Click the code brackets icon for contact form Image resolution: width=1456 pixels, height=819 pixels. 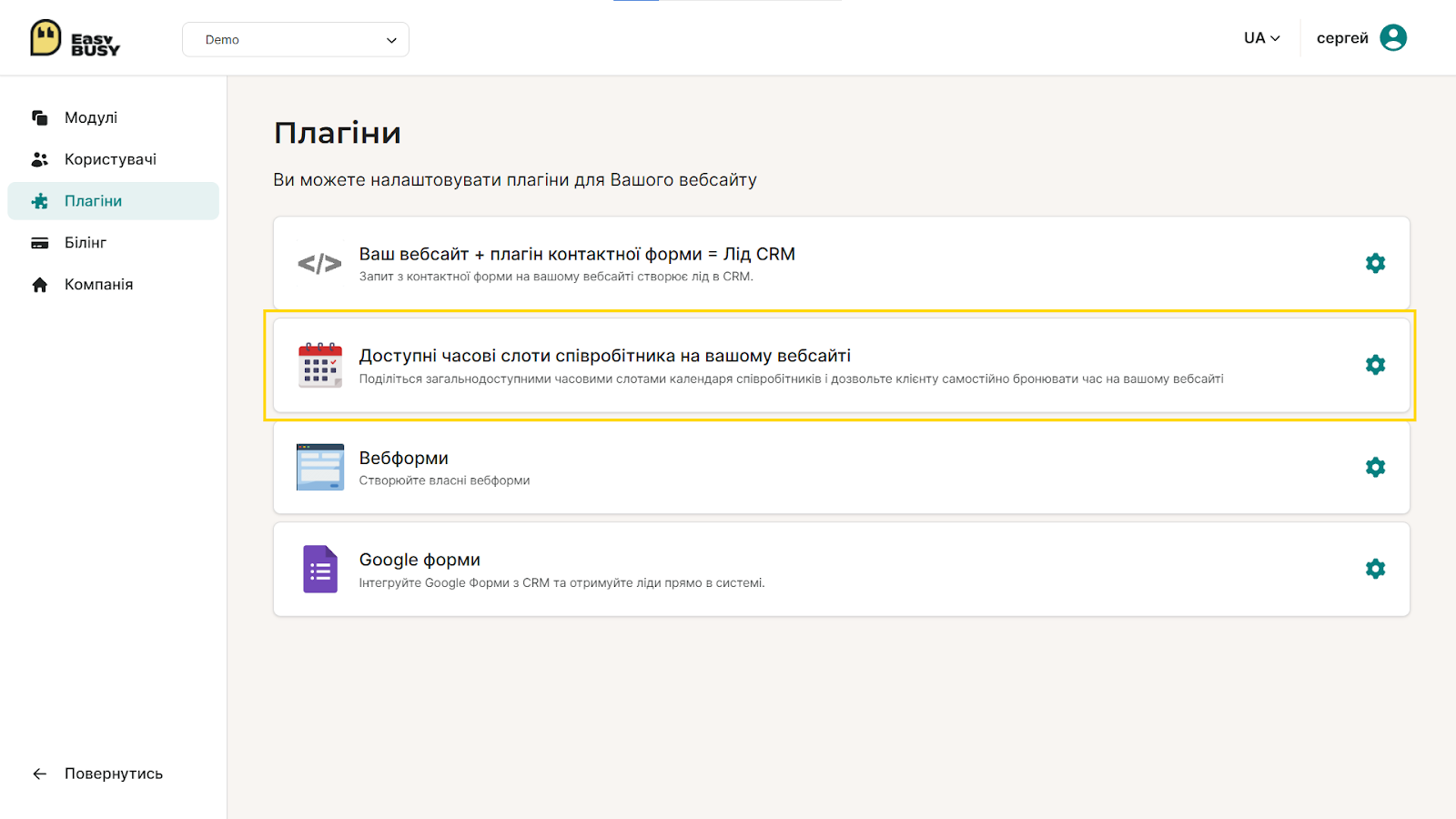(319, 264)
